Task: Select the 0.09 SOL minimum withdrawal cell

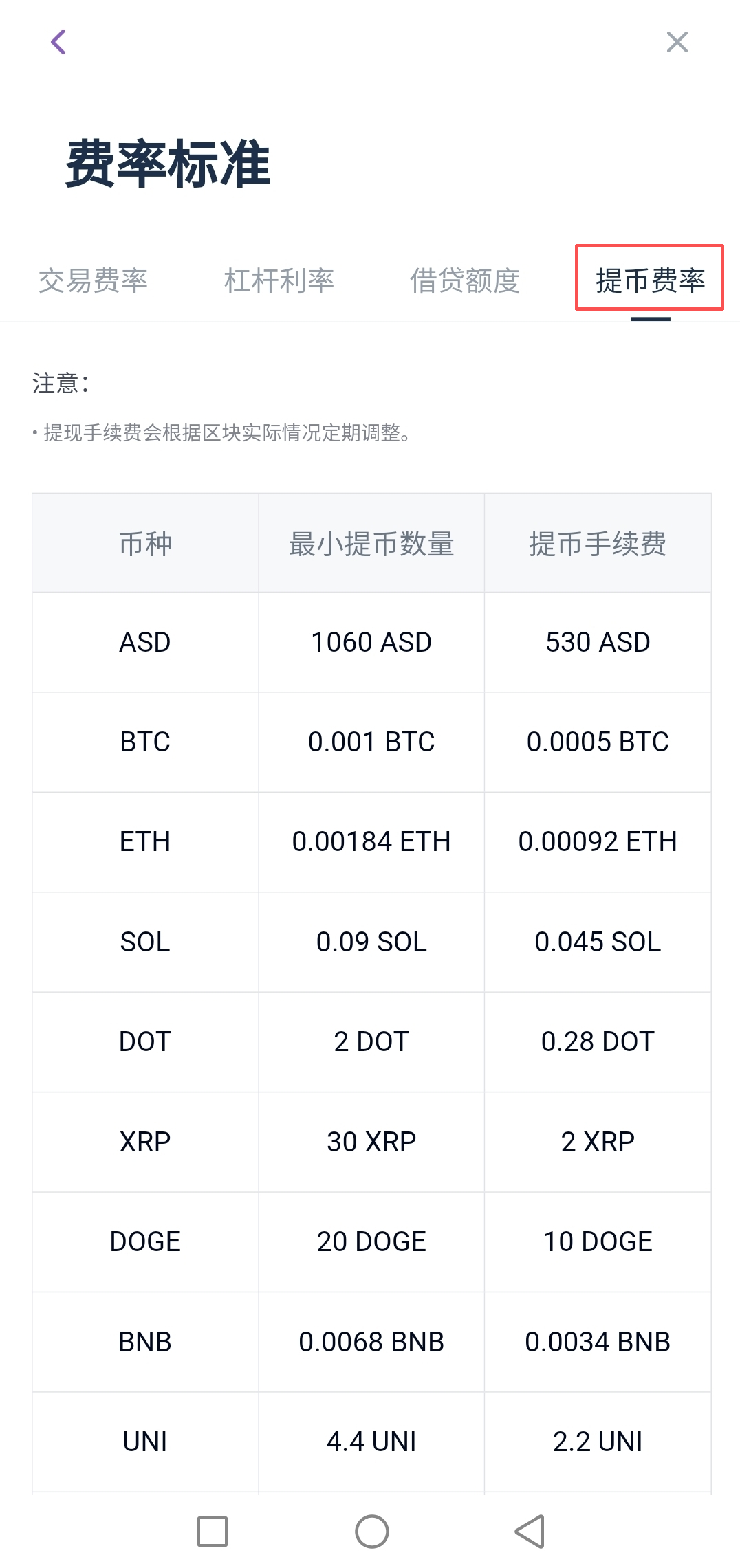Action: [x=371, y=942]
